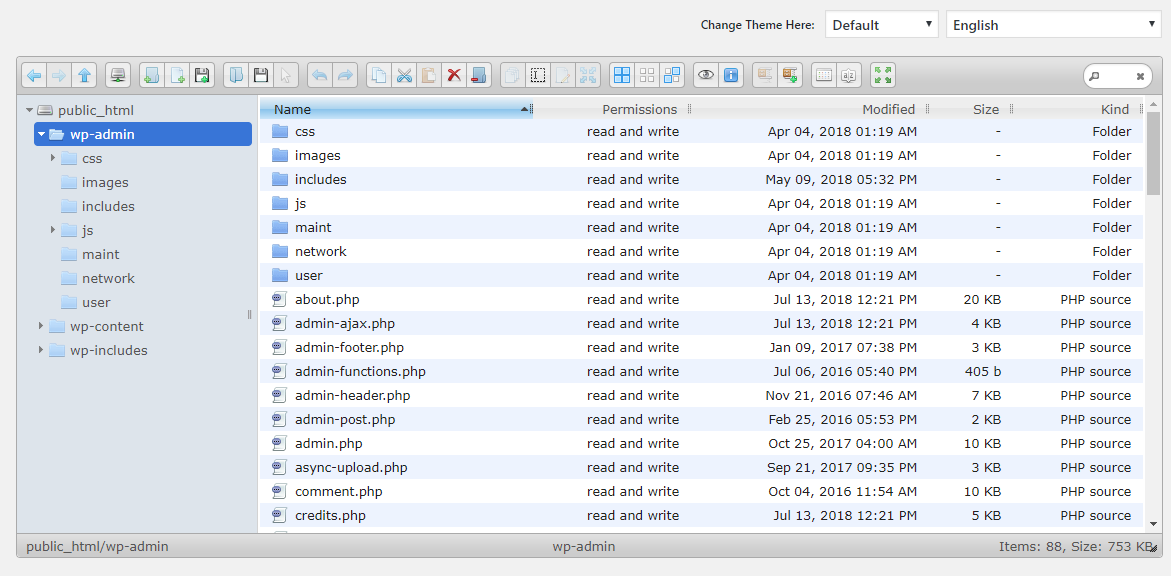Screen dimensions: 1171x576
Task: Click the view mode icon in toolbar
Action: (824, 75)
